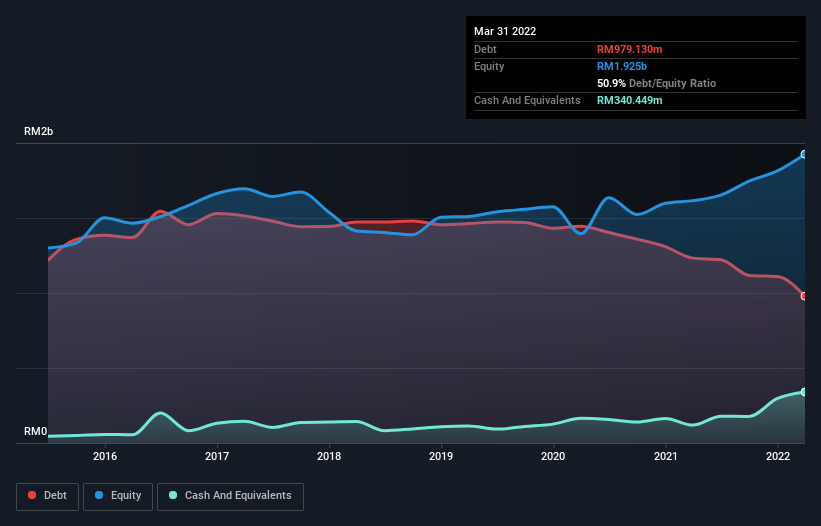
Task: Click the 2019 x-axis label
Action: click(x=441, y=456)
